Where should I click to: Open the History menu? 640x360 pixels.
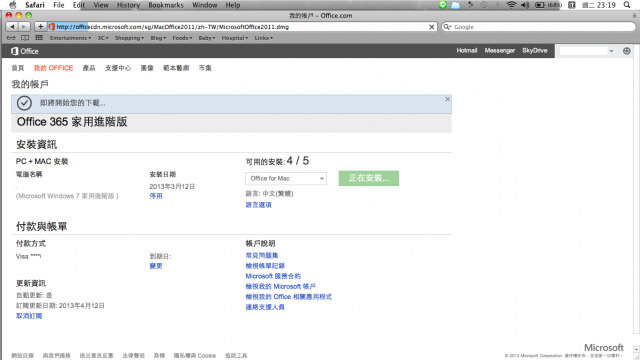(x=128, y=5)
